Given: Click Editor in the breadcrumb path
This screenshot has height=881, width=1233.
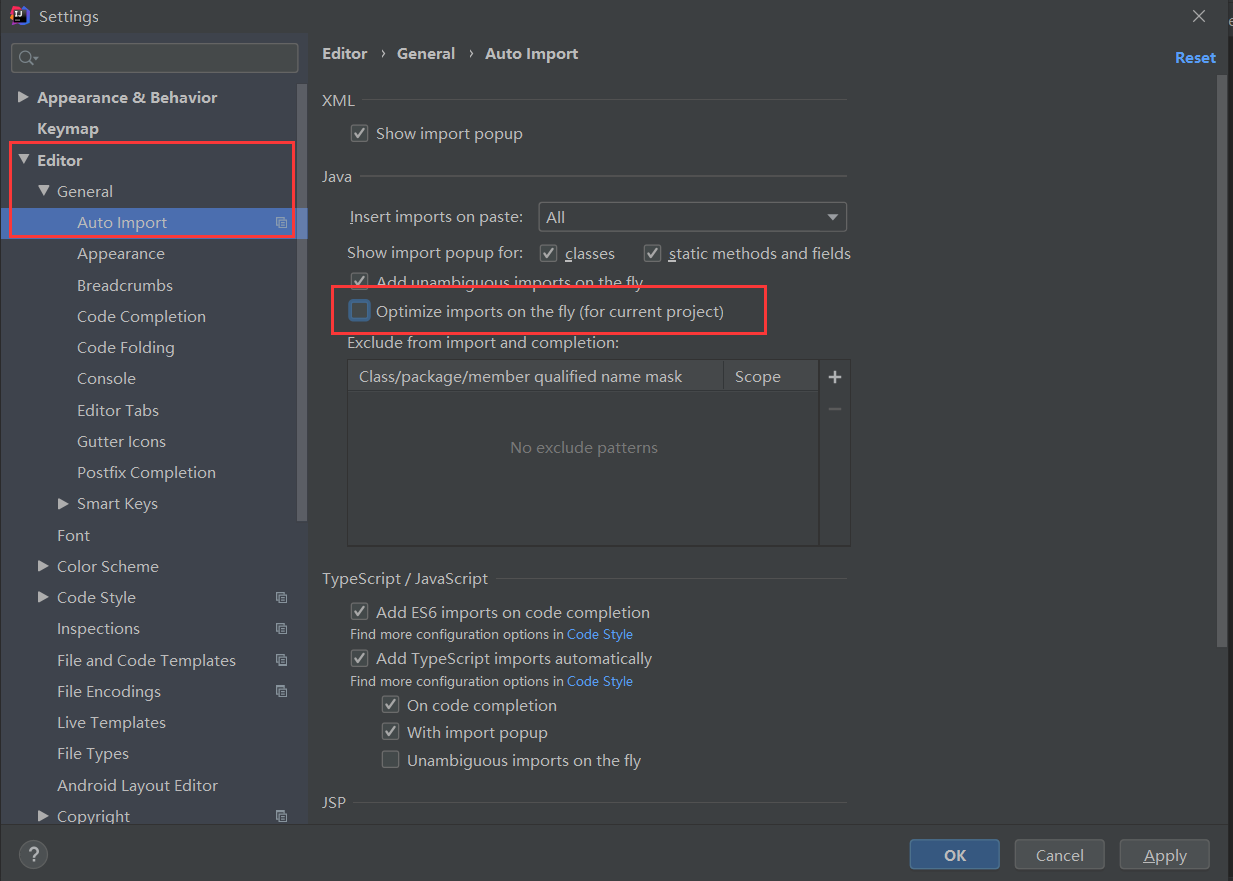Looking at the screenshot, I should coord(345,54).
